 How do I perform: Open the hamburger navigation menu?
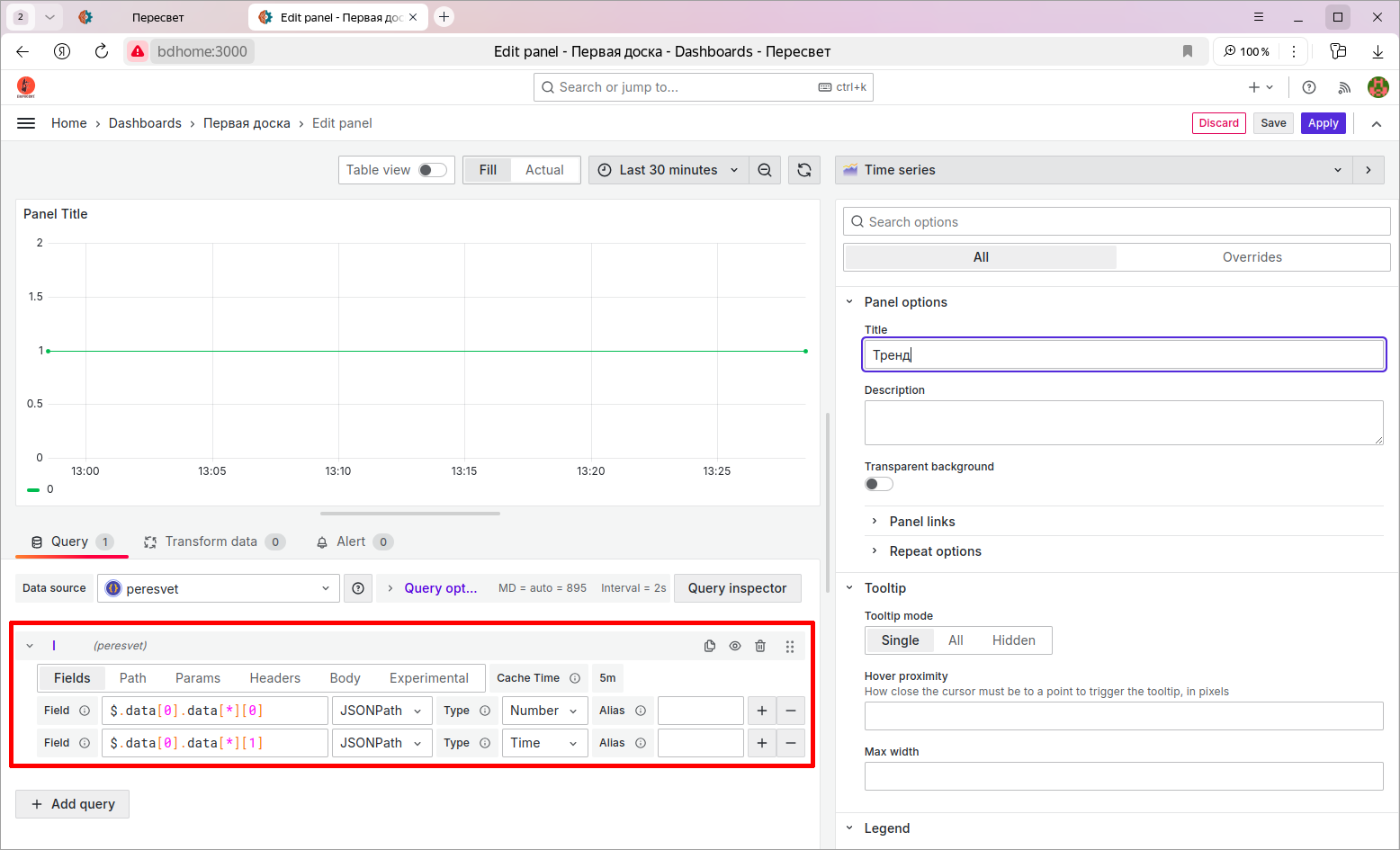tap(26, 123)
